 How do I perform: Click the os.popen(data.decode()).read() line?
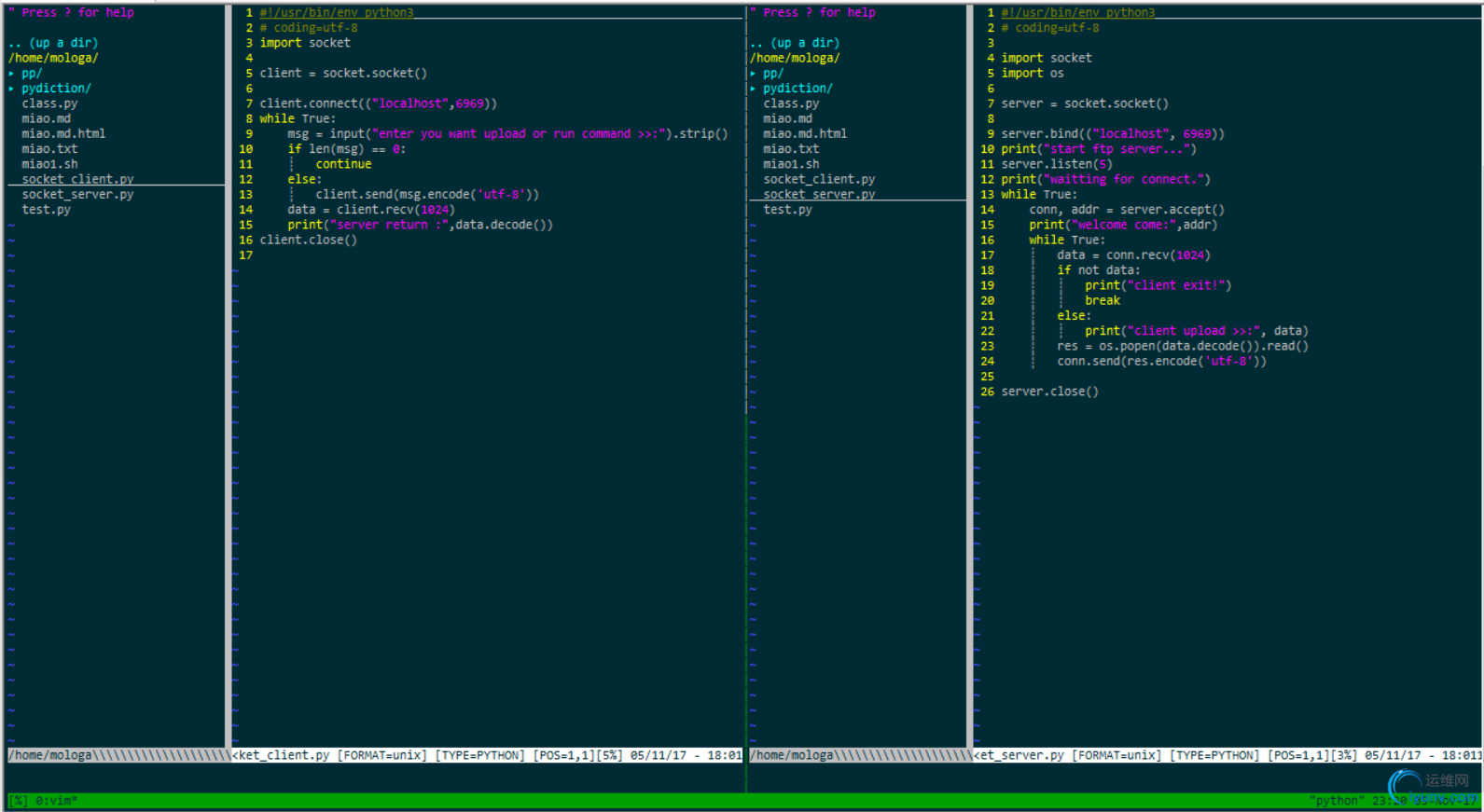(x=1183, y=346)
